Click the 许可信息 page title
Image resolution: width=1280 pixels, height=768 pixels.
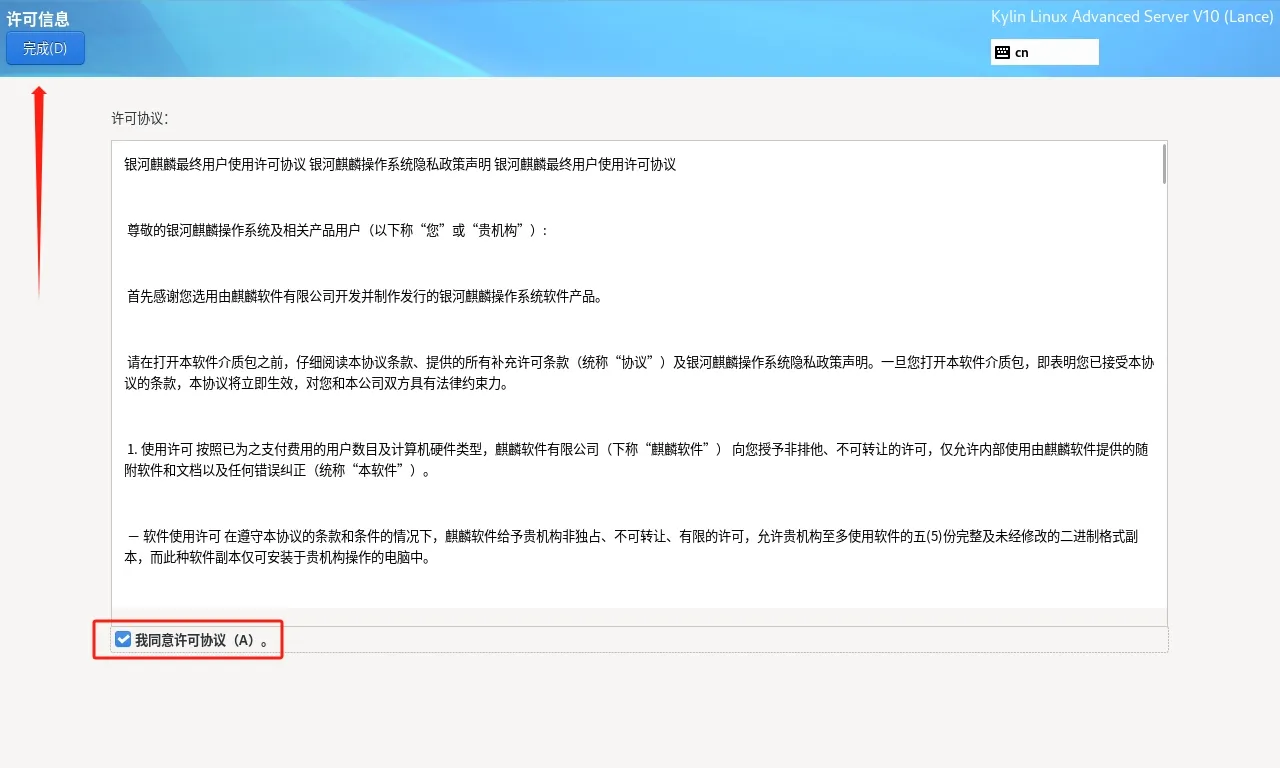click(x=38, y=19)
